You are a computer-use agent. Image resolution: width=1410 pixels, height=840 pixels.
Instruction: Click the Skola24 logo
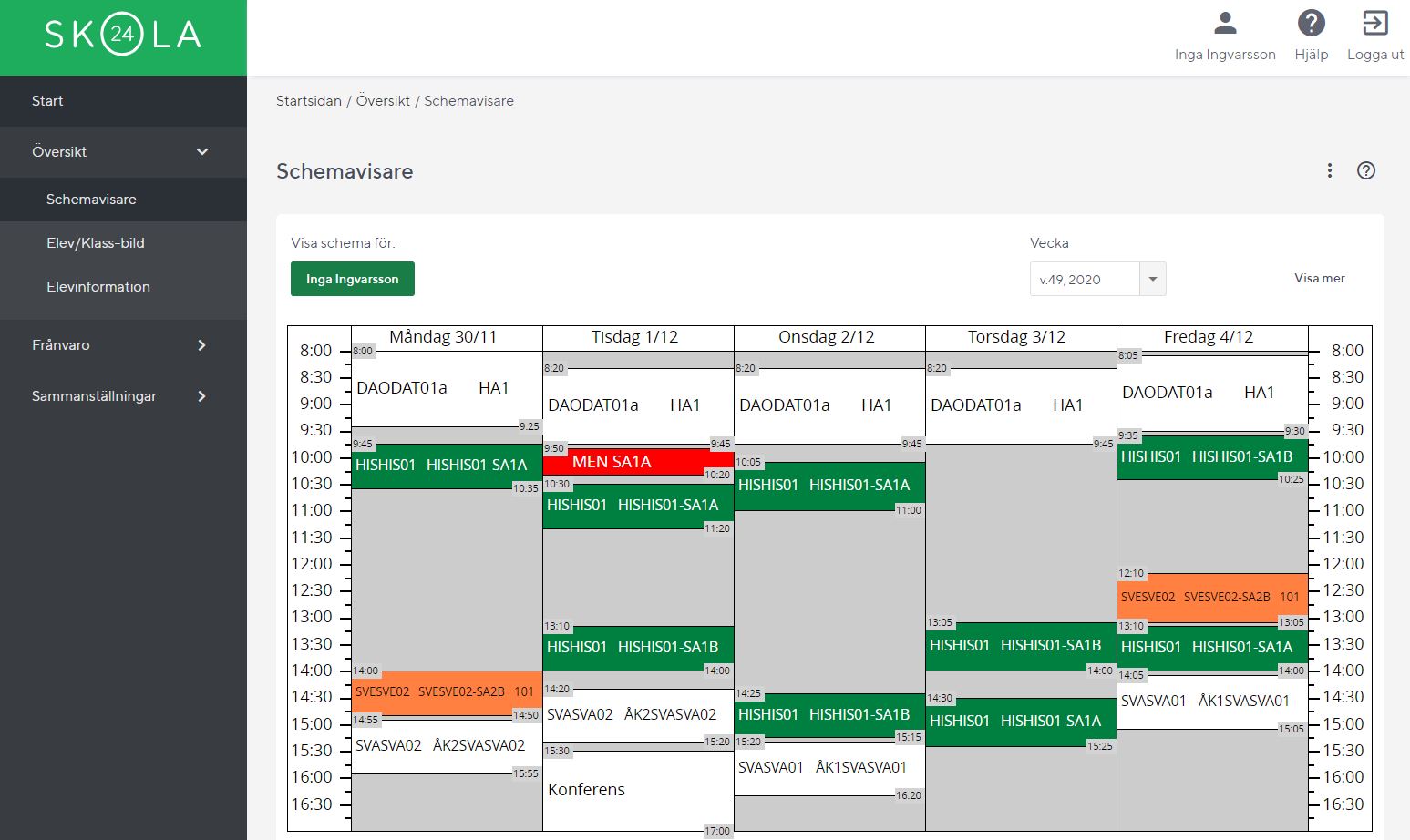(x=123, y=36)
